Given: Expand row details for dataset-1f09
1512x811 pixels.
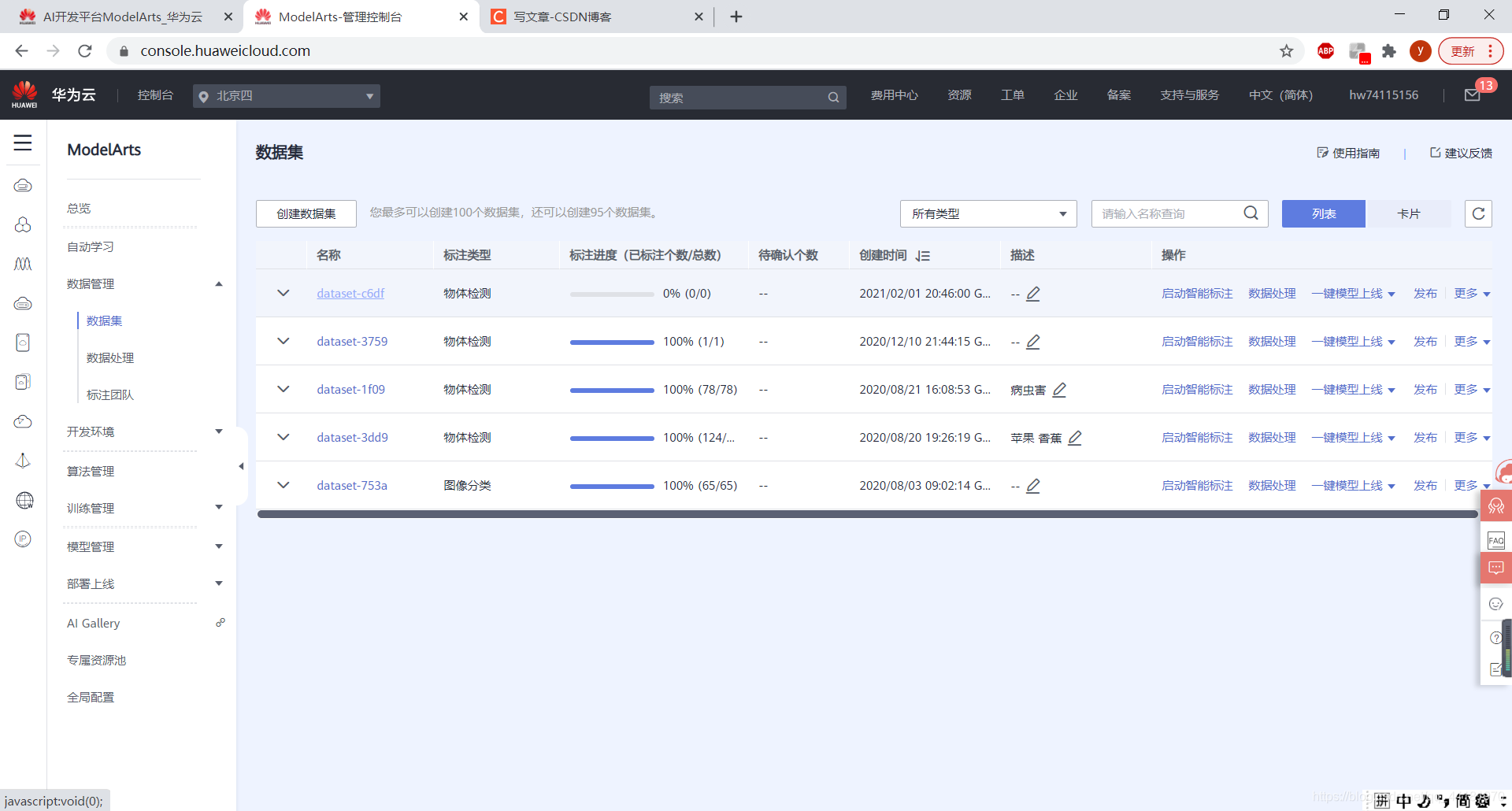Looking at the screenshot, I should coord(283,389).
